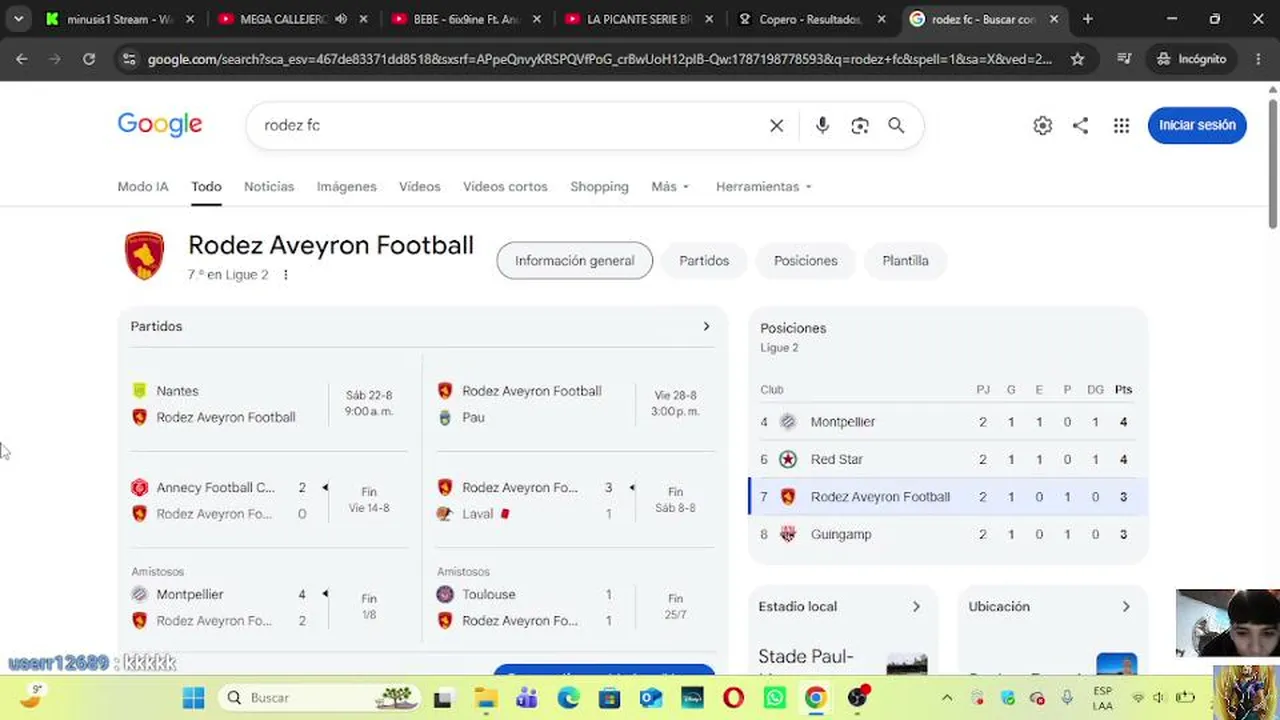This screenshot has width=1280, height=720.
Task: Close the LA PICANTE SERIE browser tab
Action: (x=708, y=19)
